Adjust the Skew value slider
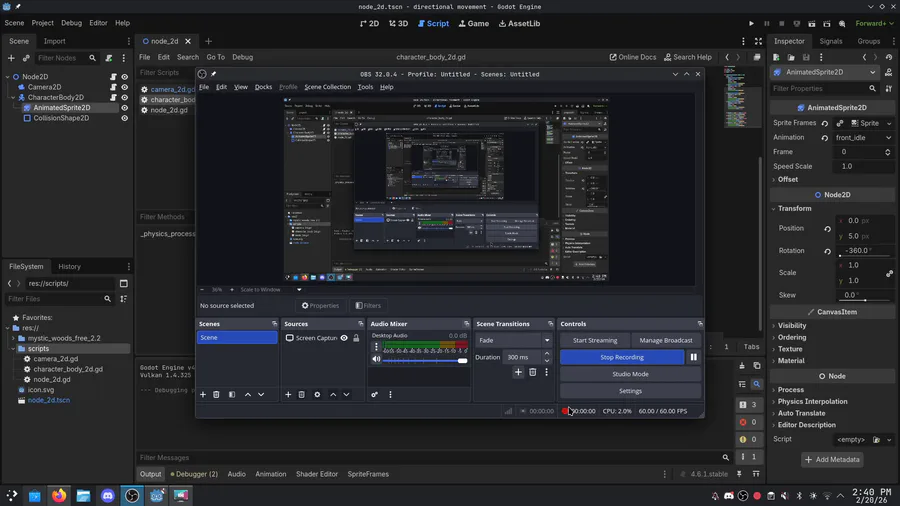900x506 pixels. pos(865,300)
